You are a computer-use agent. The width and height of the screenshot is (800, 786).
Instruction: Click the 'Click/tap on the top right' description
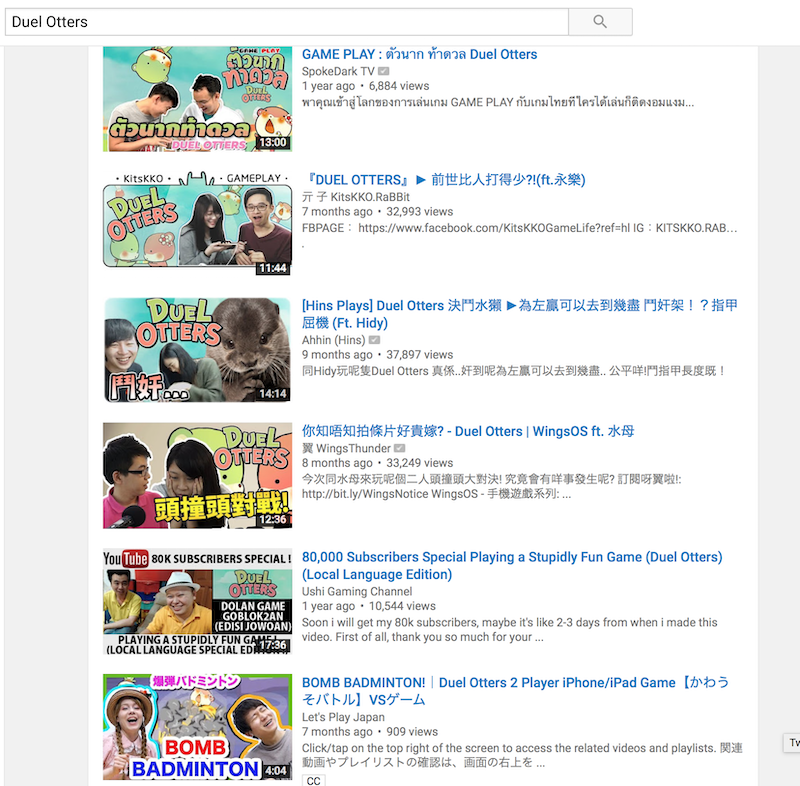pyautogui.click(x=522, y=755)
